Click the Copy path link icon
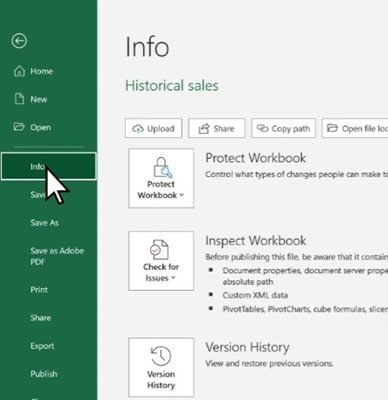This screenshot has height=400, width=388. point(263,128)
